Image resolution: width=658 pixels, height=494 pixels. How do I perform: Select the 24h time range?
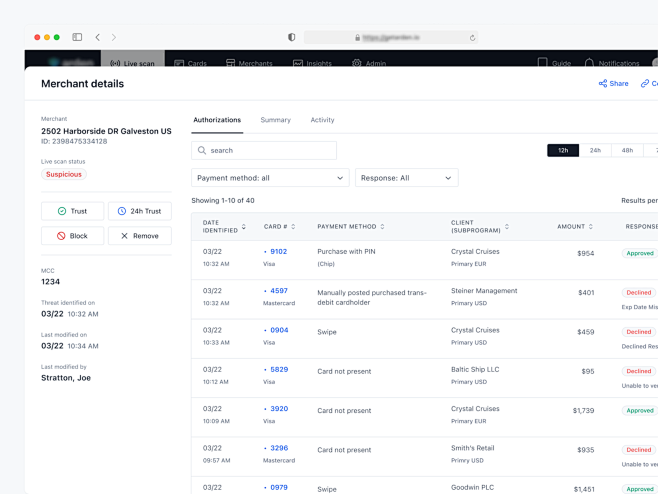pos(595,150)
